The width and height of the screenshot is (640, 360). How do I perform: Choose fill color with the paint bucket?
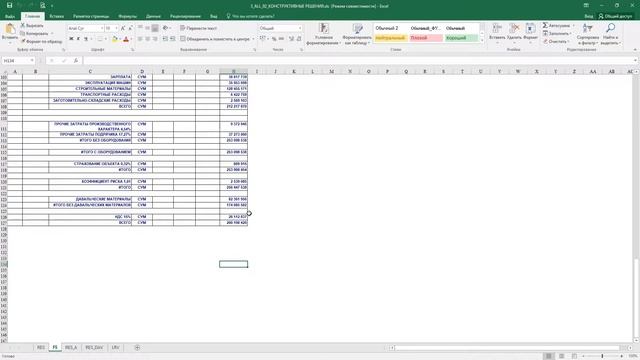[x=115, y=39]
